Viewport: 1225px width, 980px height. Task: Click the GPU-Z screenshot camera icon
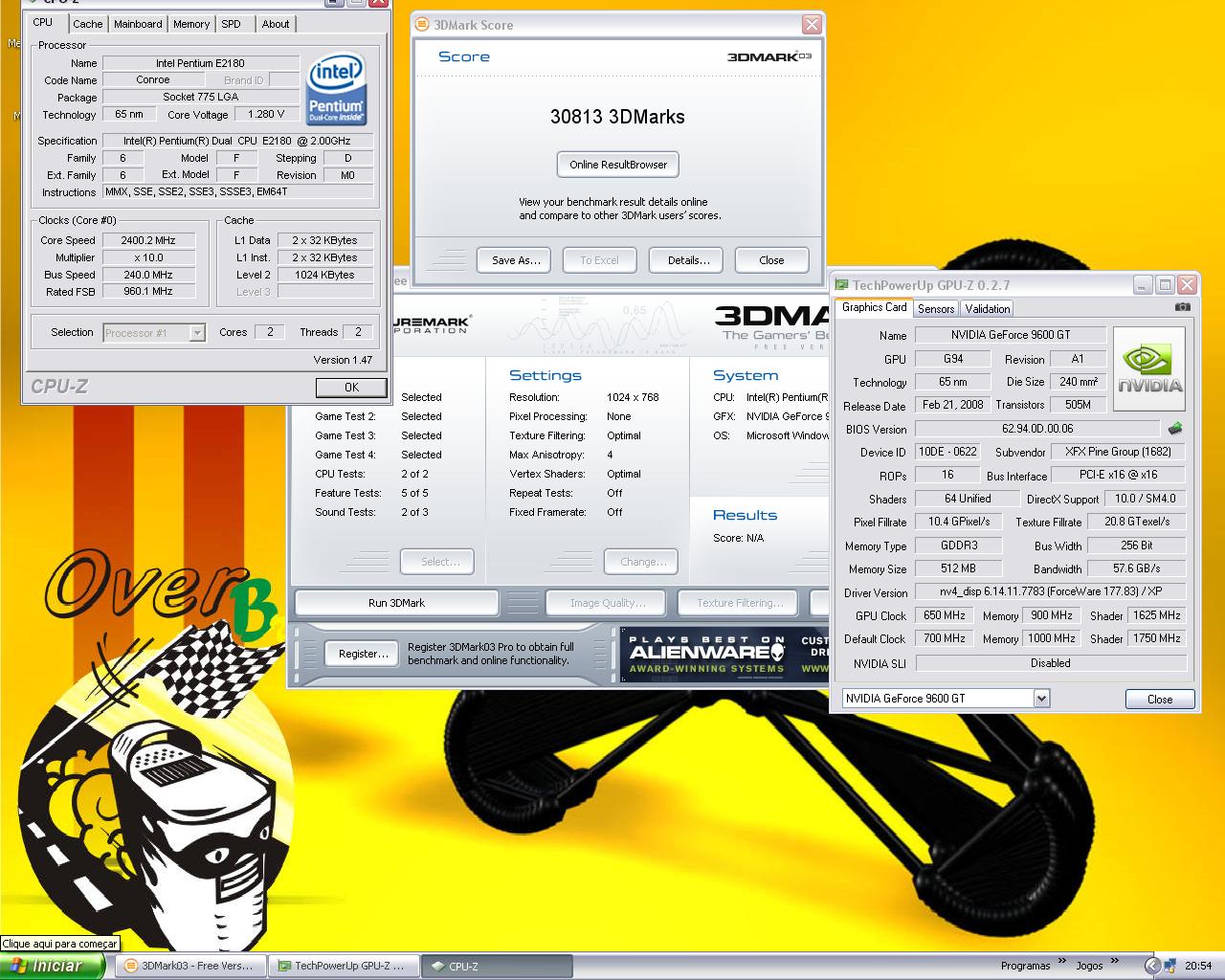click(x=1183, y=307)
